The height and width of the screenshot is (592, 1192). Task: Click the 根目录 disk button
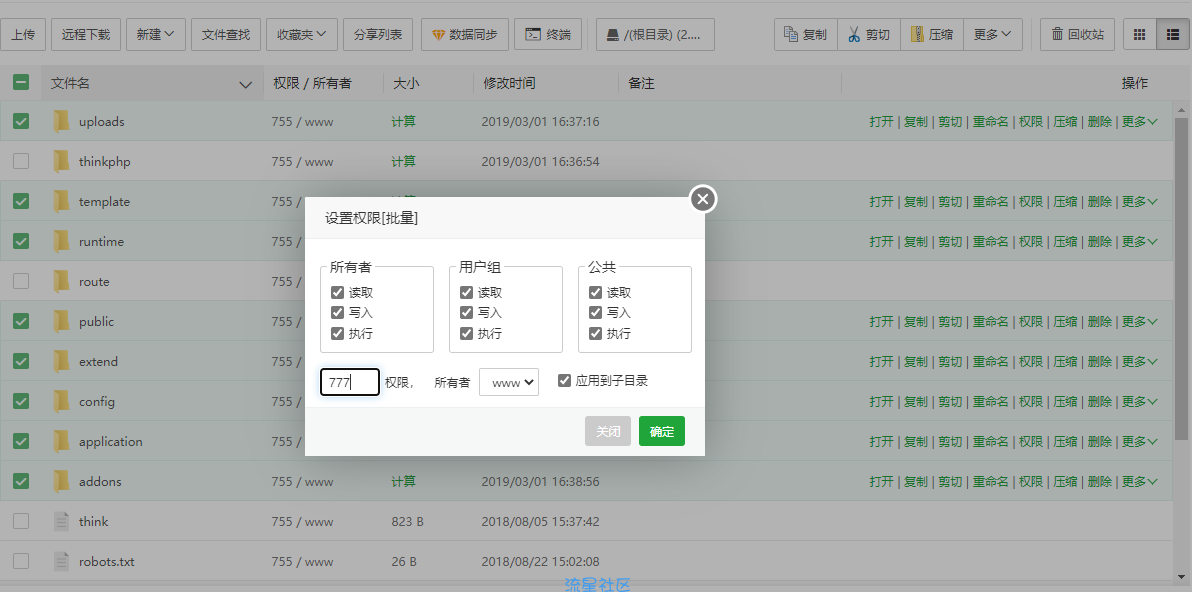click(655, 34)
